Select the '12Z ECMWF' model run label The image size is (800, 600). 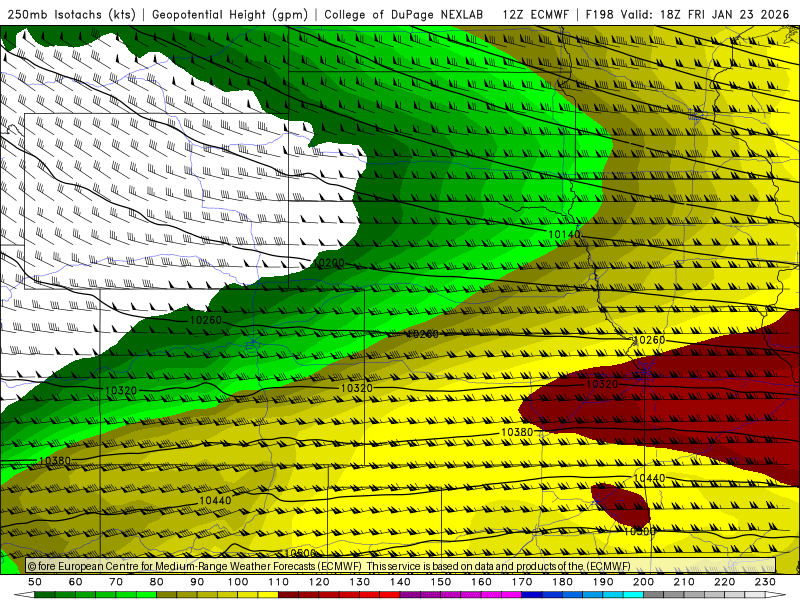(x=536, y=14)
